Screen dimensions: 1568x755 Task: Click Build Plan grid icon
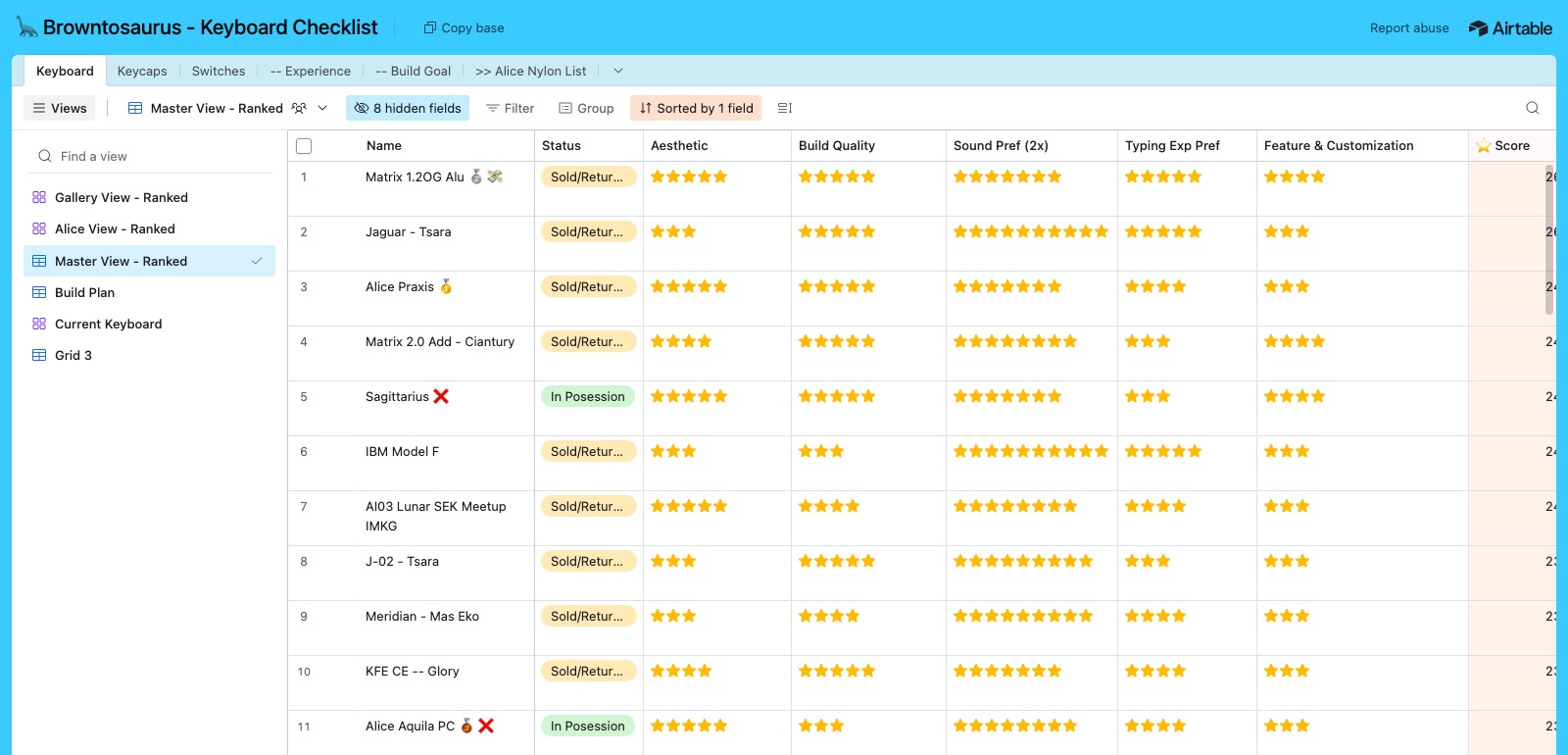pyautogui.click(x=39, y=292)
